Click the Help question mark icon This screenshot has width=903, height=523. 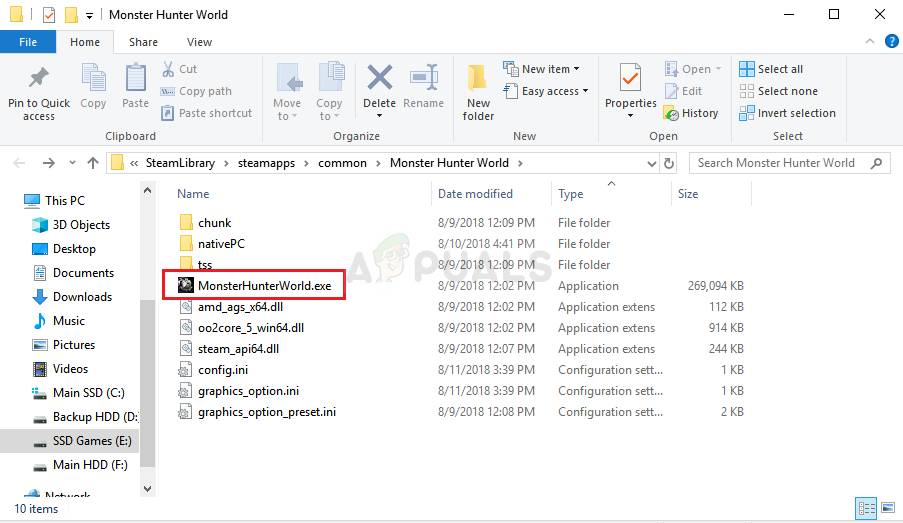tap(891, 41)
